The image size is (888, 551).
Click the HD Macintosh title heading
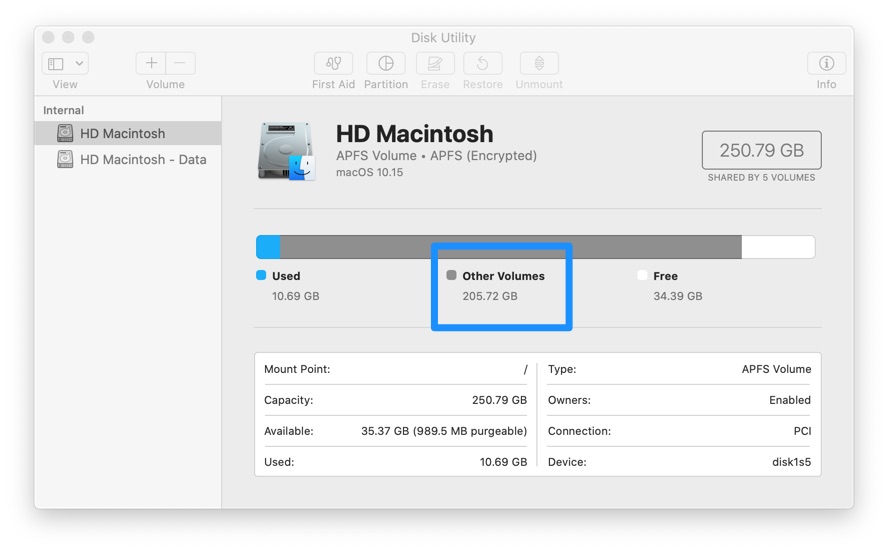(415, 134)
